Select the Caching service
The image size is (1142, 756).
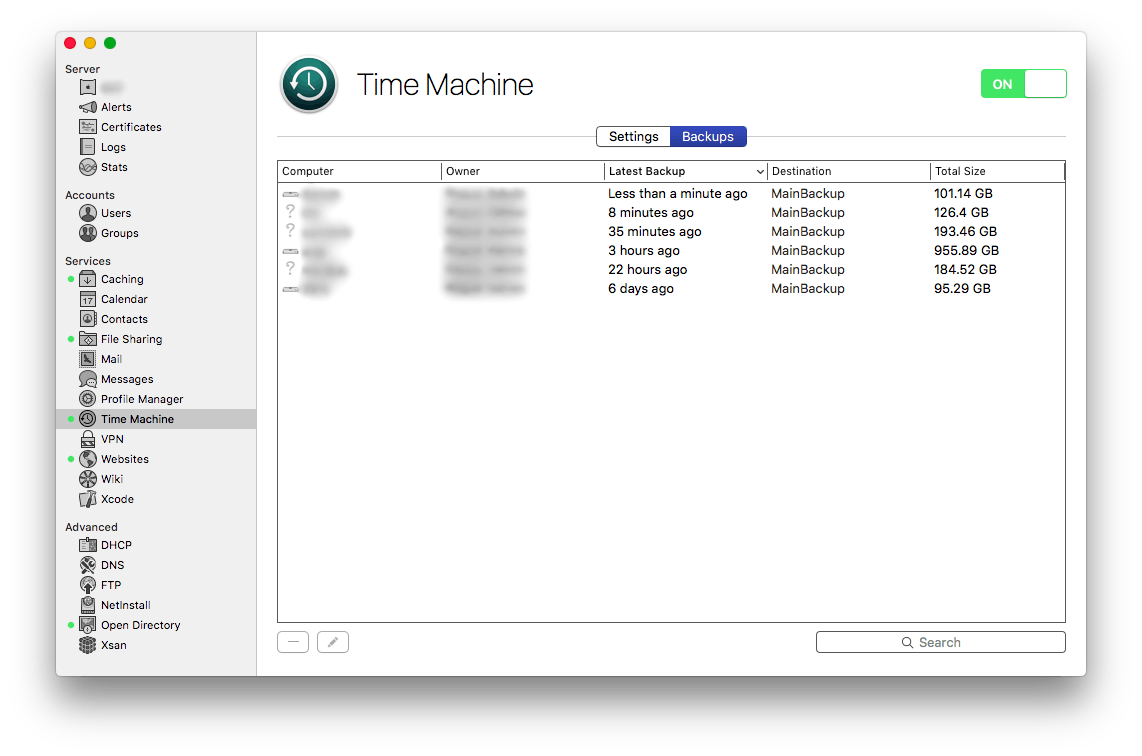[x=111, y=279]
